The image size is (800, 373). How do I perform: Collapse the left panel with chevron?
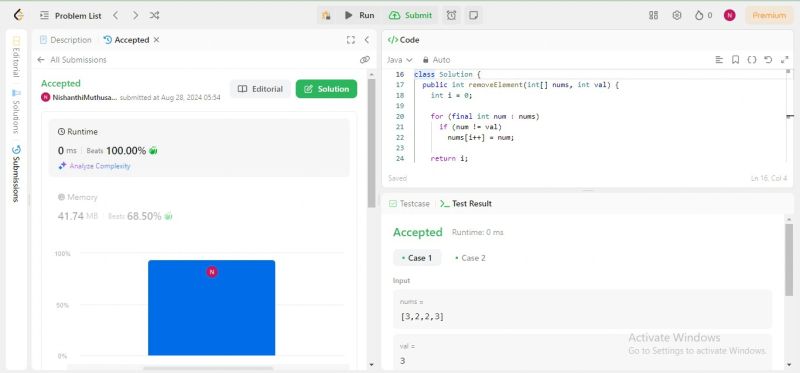(366, 40)
